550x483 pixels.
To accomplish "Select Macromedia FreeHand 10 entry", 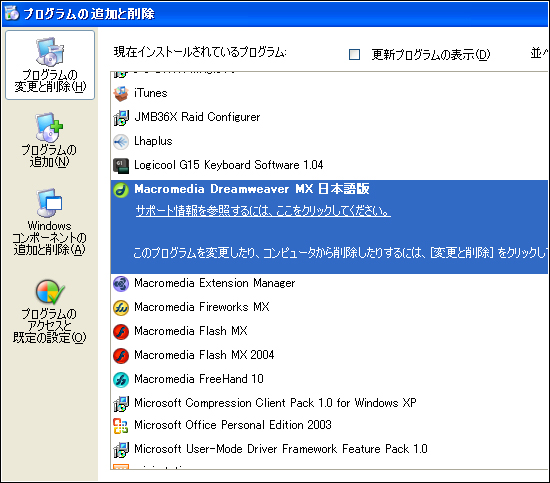I will 199,379.
